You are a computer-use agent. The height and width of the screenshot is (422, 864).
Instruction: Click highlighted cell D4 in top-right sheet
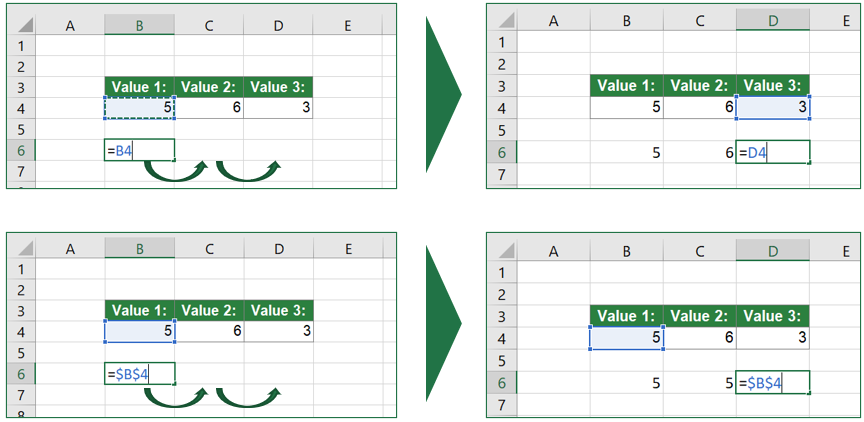coord(773,107)
